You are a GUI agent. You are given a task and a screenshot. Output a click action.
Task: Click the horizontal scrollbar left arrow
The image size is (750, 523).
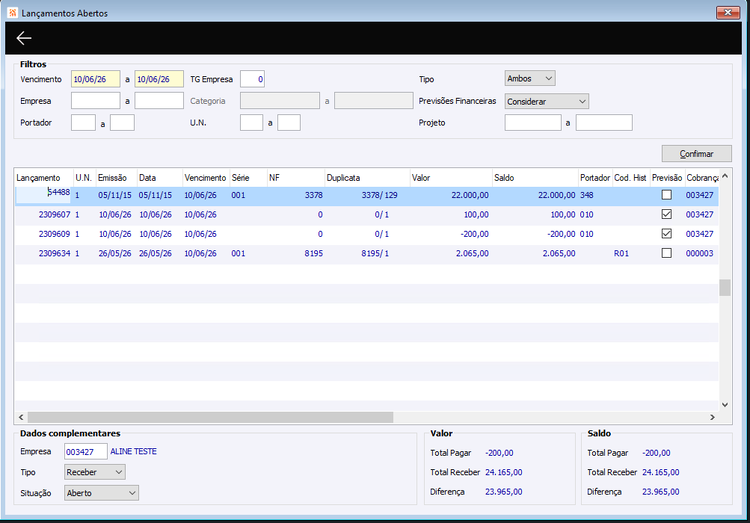[x=21, y=417]
